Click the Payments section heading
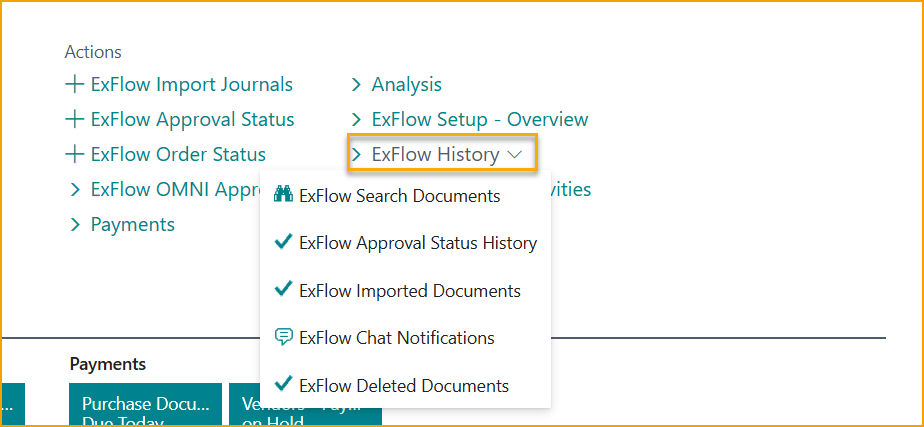The height and width of the screenshot is (427, 924). tap(108, 364)
